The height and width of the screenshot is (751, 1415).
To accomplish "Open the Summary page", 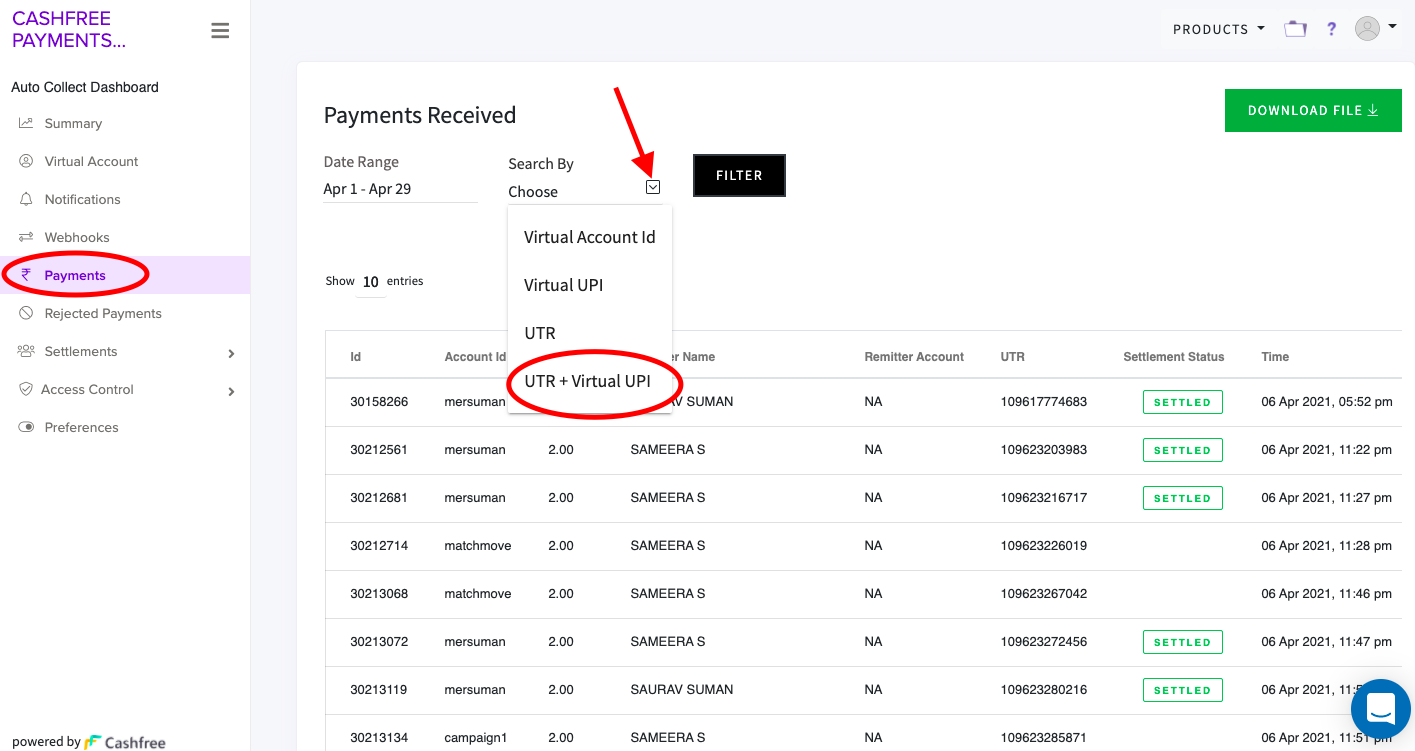I will click(x=73, y=123).
